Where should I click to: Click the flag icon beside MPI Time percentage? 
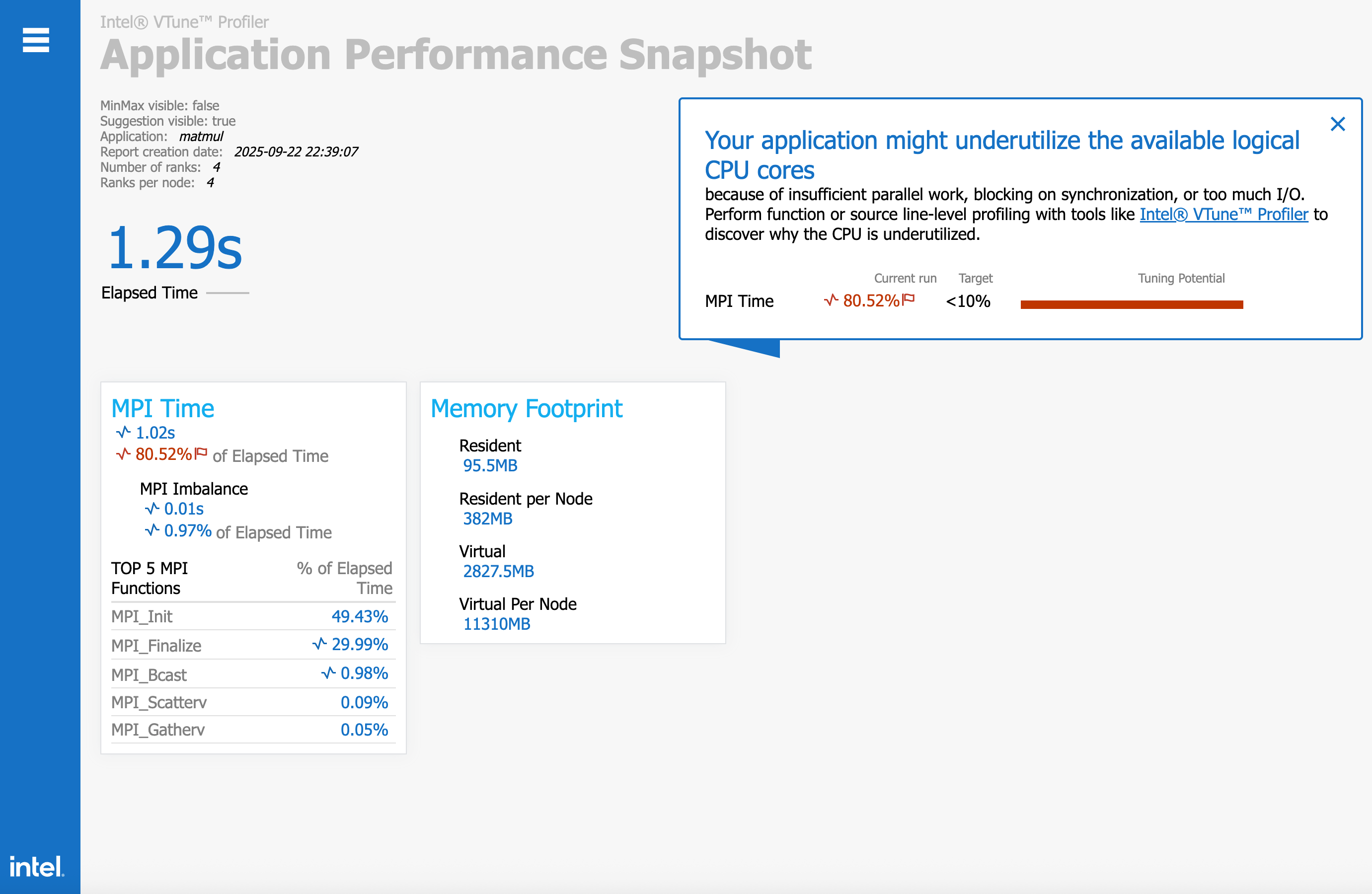[201, 453]
